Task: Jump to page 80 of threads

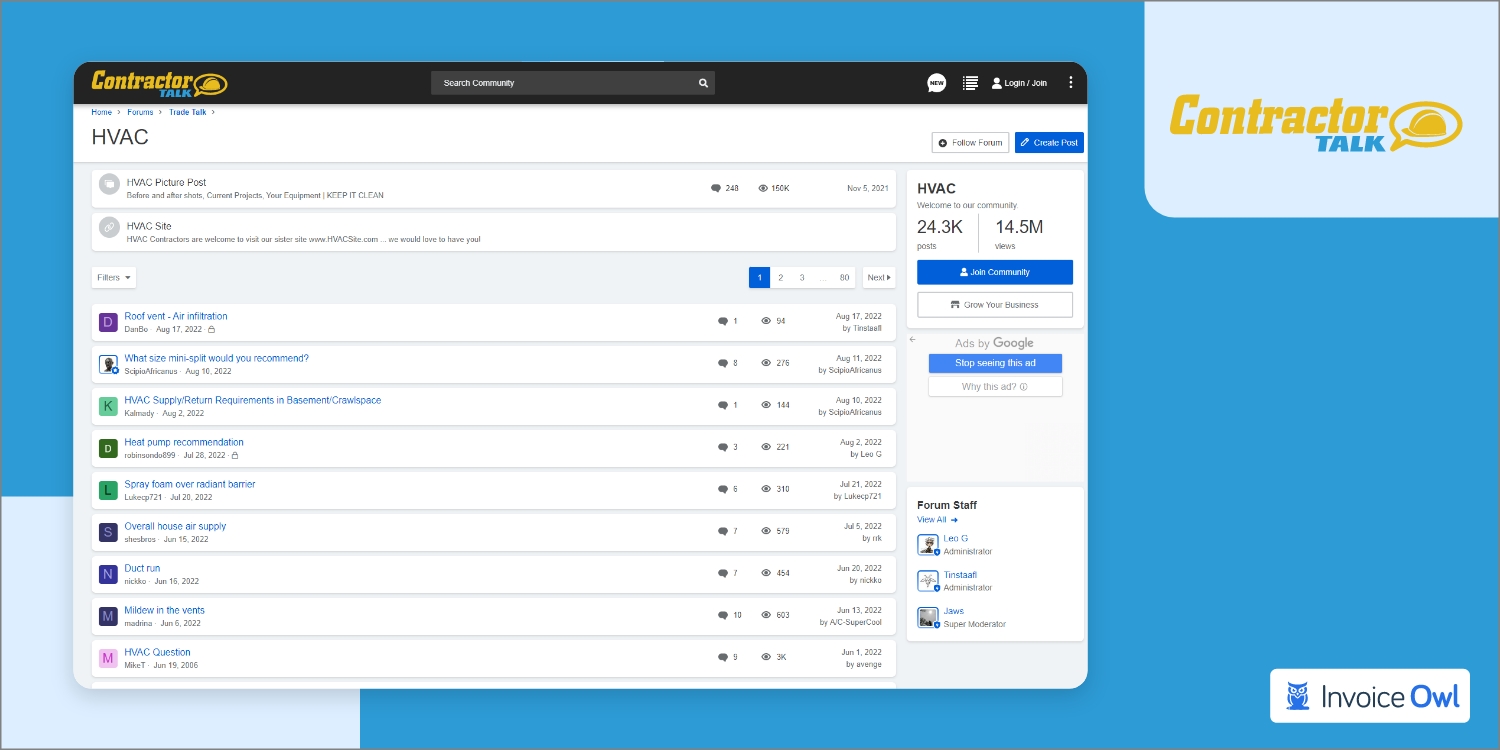Action: 844,277
